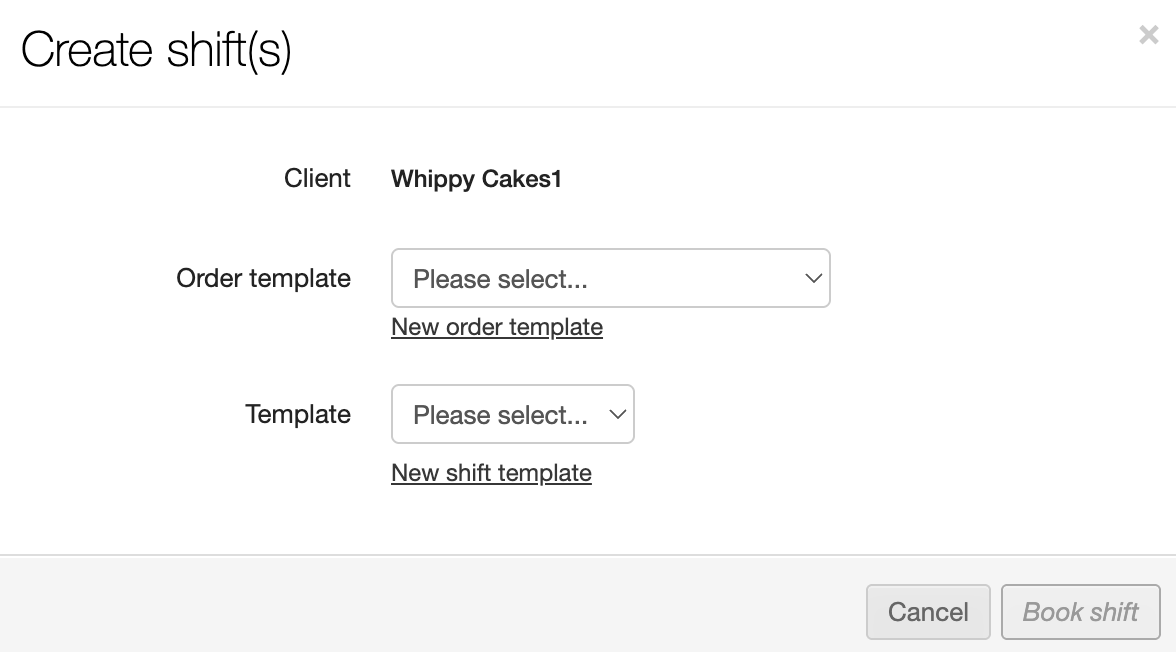
Task: Click the Client field label
Action: pos(317,178)
